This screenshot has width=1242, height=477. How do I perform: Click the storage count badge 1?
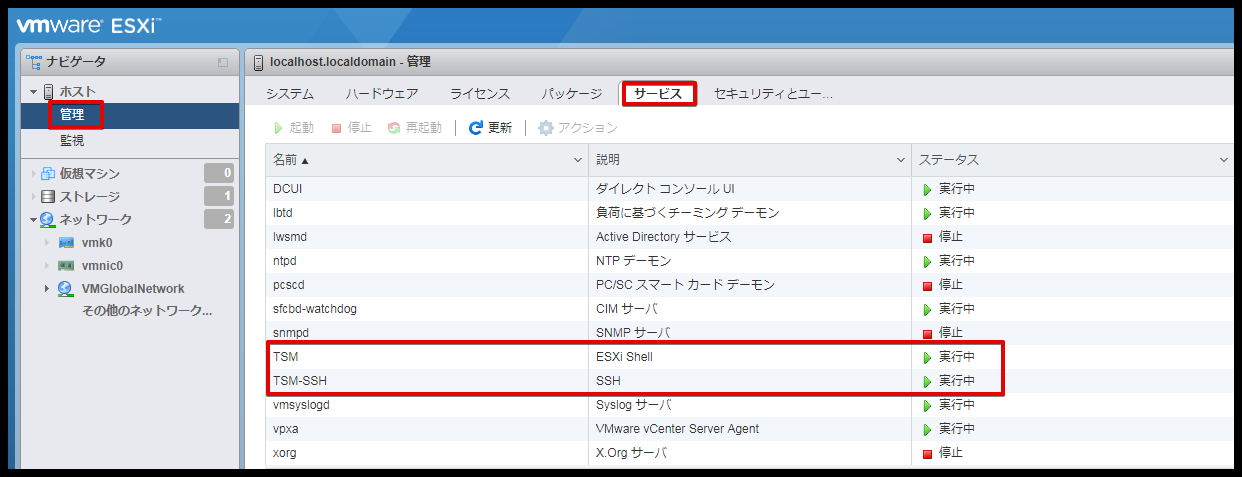[x=219, y=196]
